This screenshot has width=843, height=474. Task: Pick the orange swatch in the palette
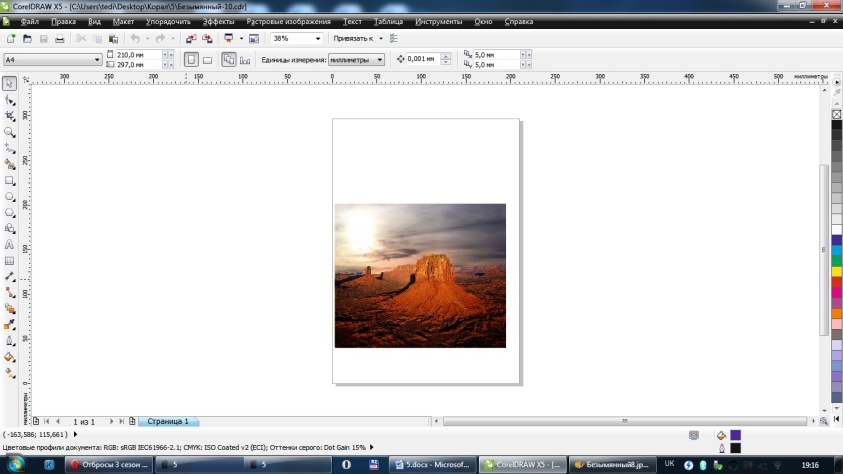pos(837,313)
